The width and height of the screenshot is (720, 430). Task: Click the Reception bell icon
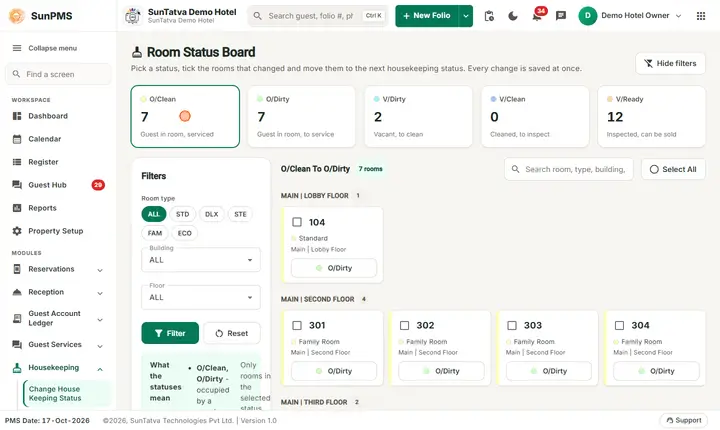pos(17,292)
